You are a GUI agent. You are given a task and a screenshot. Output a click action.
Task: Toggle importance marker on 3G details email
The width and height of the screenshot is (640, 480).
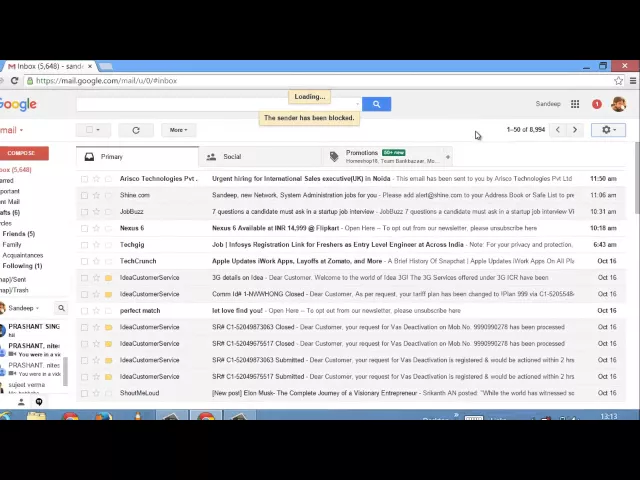point(109,278)
